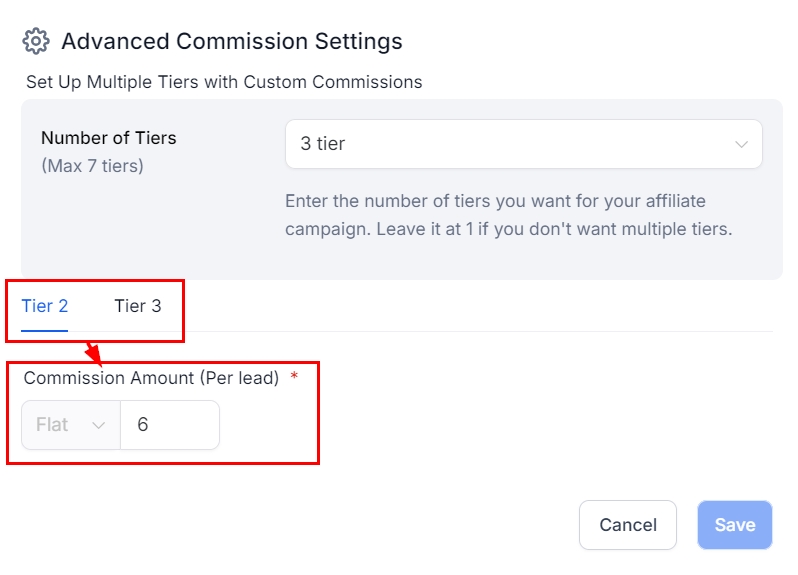Click the '(Max 7 tiers)' note
The width and height of the screenshot is (798, 575).
pos(92,166)
